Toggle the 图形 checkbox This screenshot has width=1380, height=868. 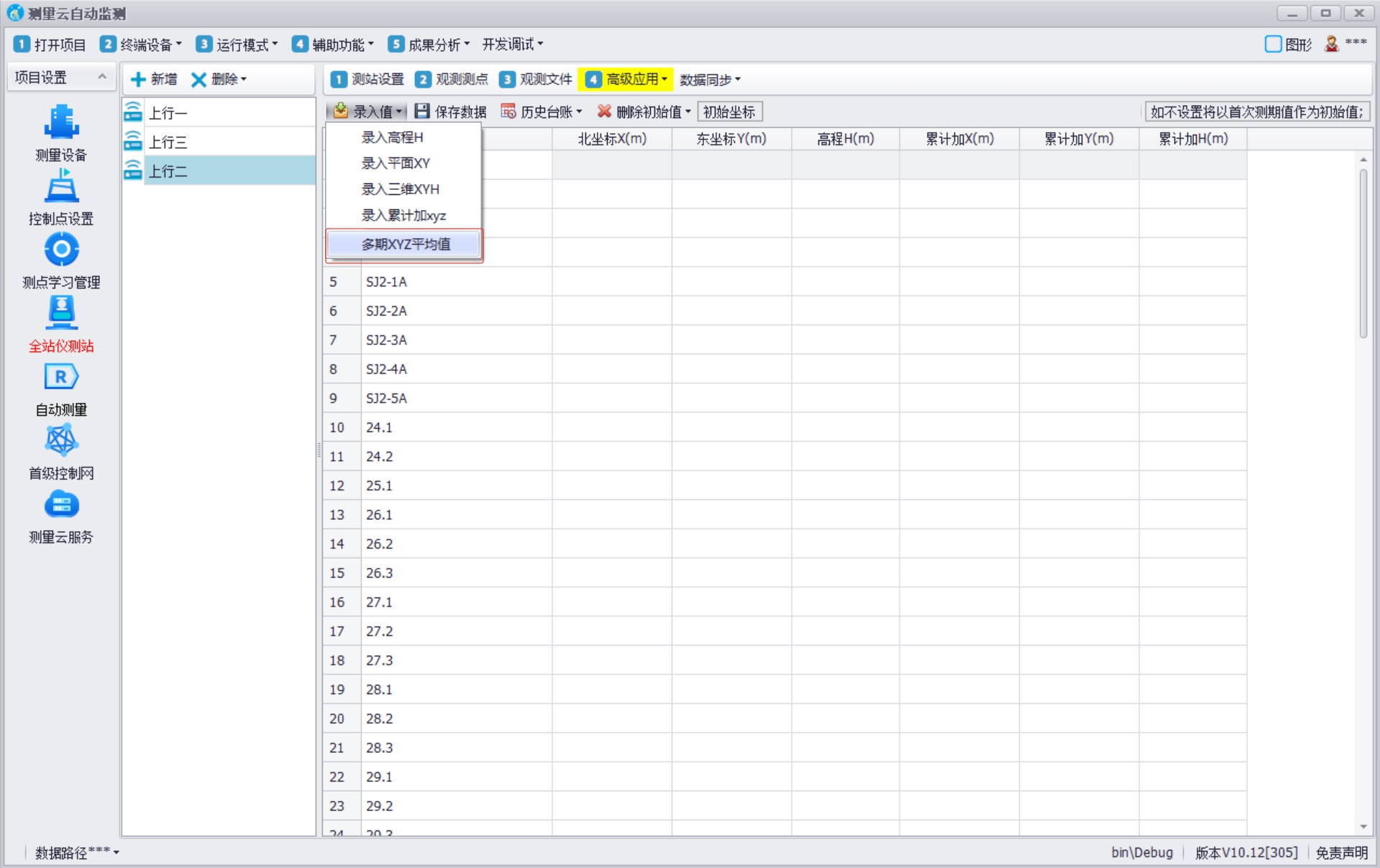tap(1273, 45)
